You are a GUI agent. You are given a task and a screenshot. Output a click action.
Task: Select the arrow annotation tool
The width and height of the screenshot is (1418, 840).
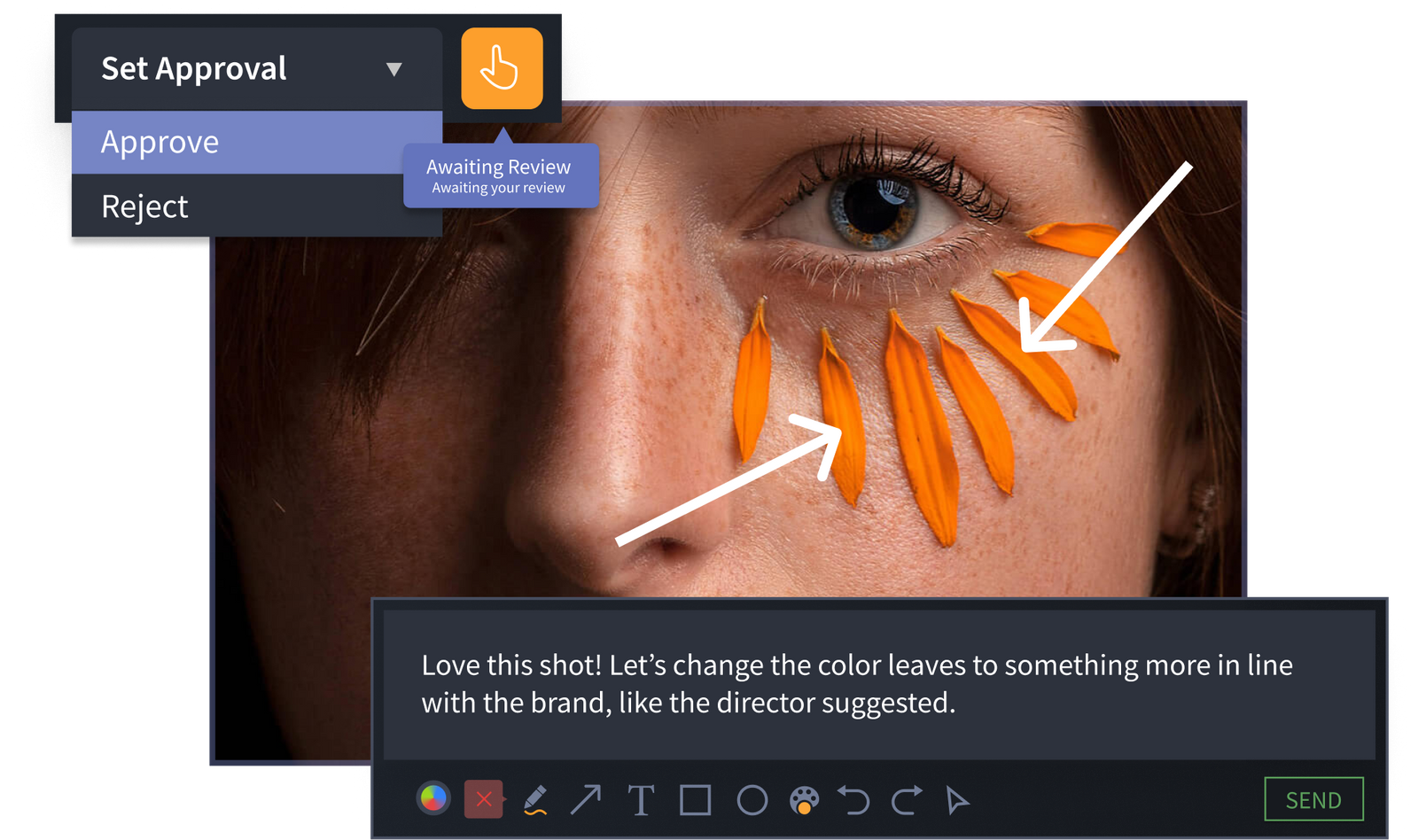tap(586, 799)
